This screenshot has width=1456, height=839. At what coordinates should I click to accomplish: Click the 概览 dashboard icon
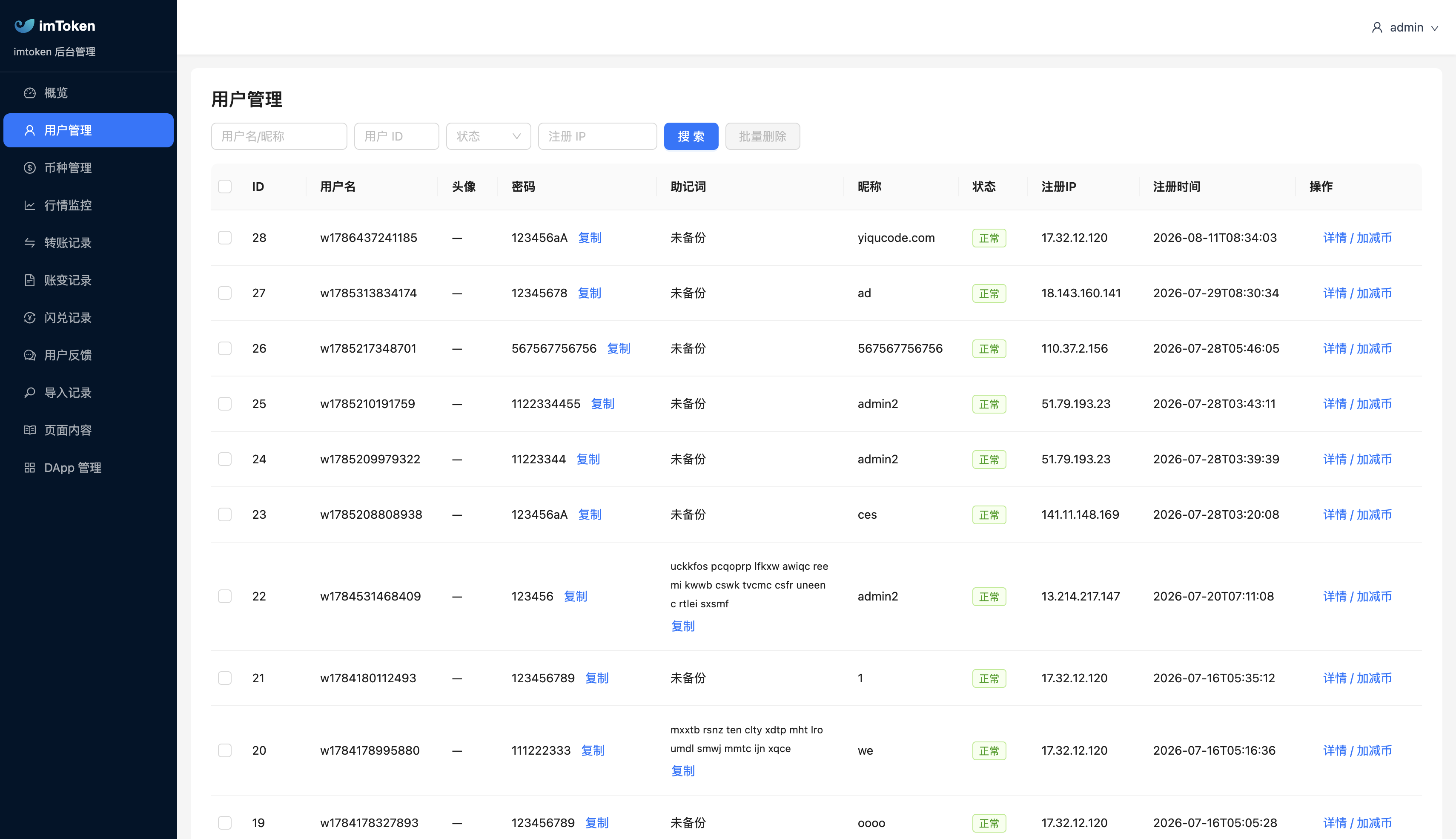point(29,93)
